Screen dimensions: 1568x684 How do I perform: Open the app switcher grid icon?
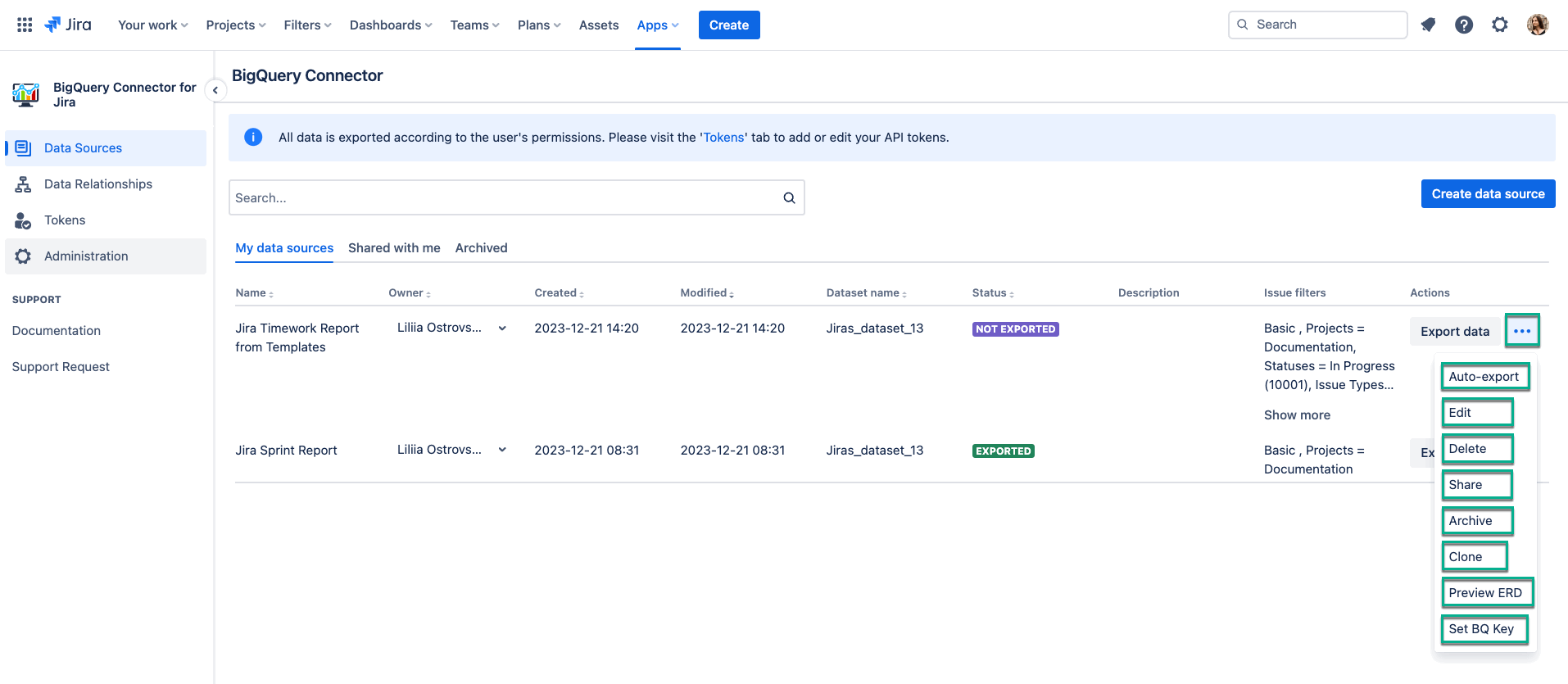click(x=25, y=25)
